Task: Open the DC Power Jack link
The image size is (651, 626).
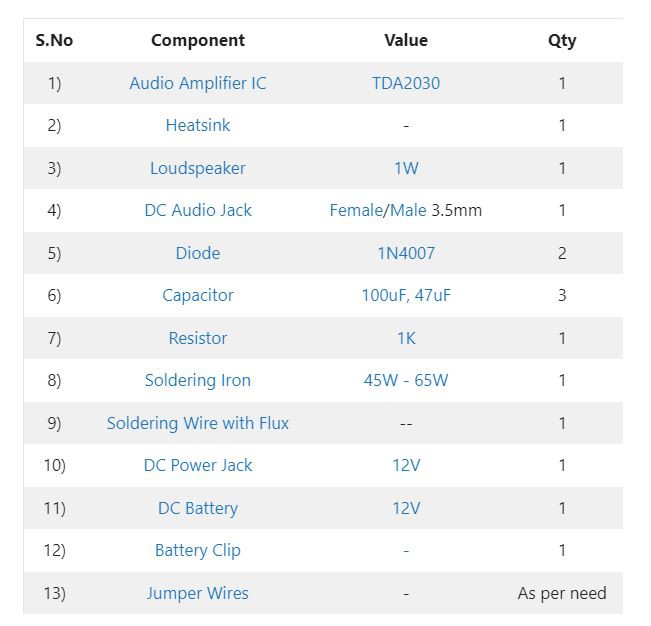Action: 198,465
